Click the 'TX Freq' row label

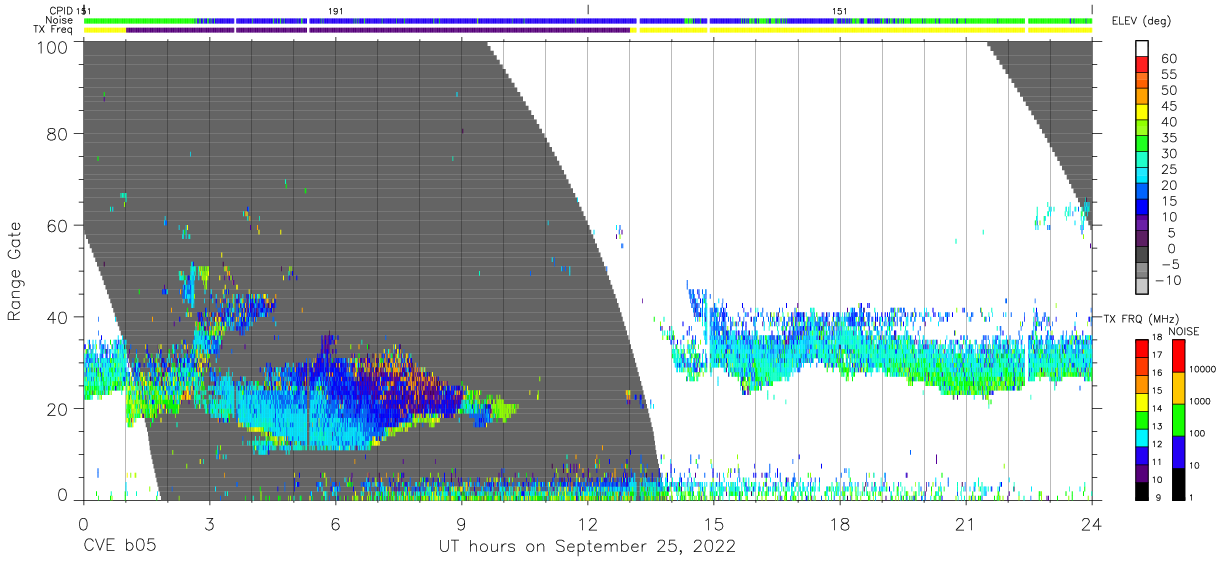tap(54, 30)
